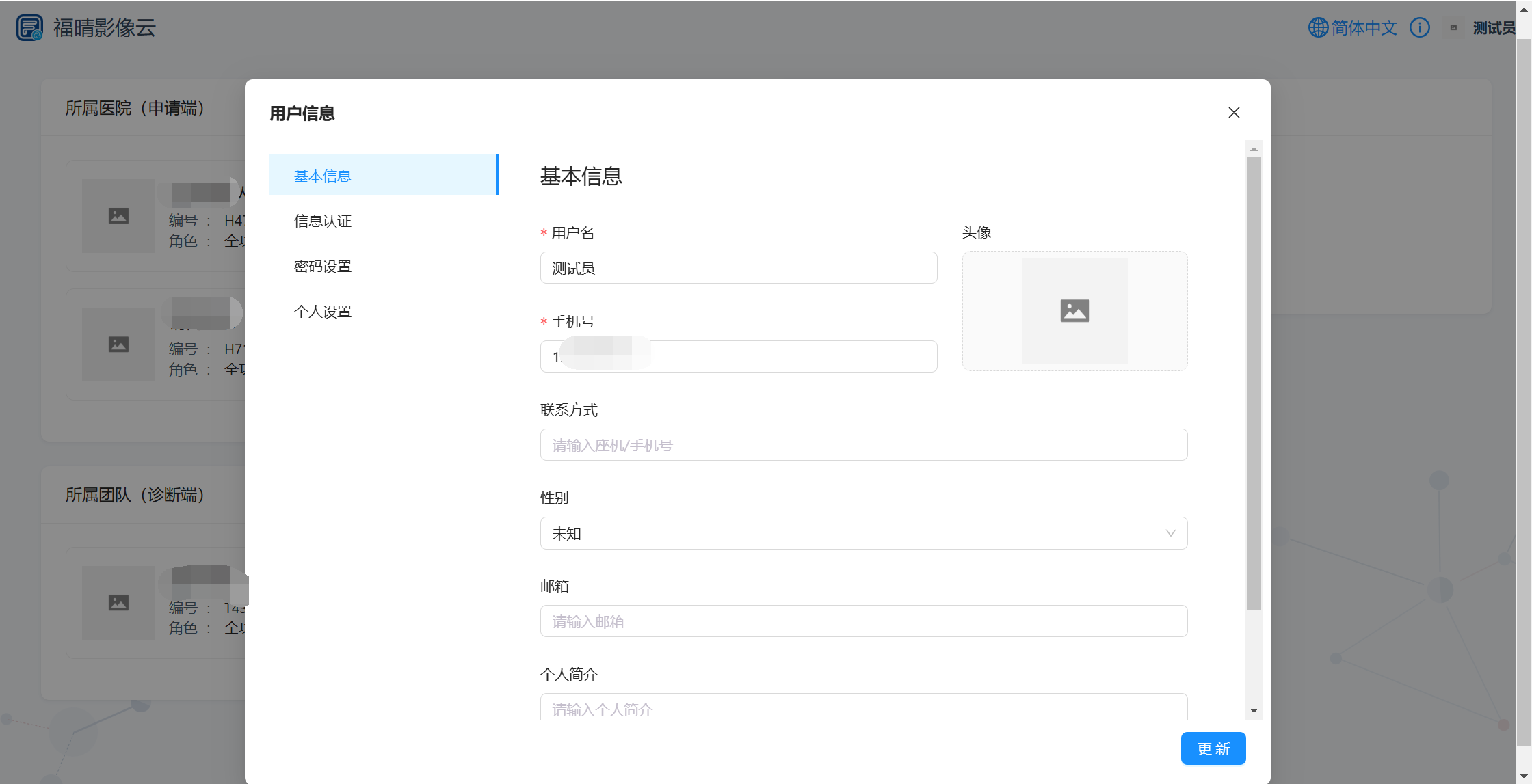The image size is (1532, 784).
Task: Switch to the 信息认证 tab
Action: tap(323, 221)
